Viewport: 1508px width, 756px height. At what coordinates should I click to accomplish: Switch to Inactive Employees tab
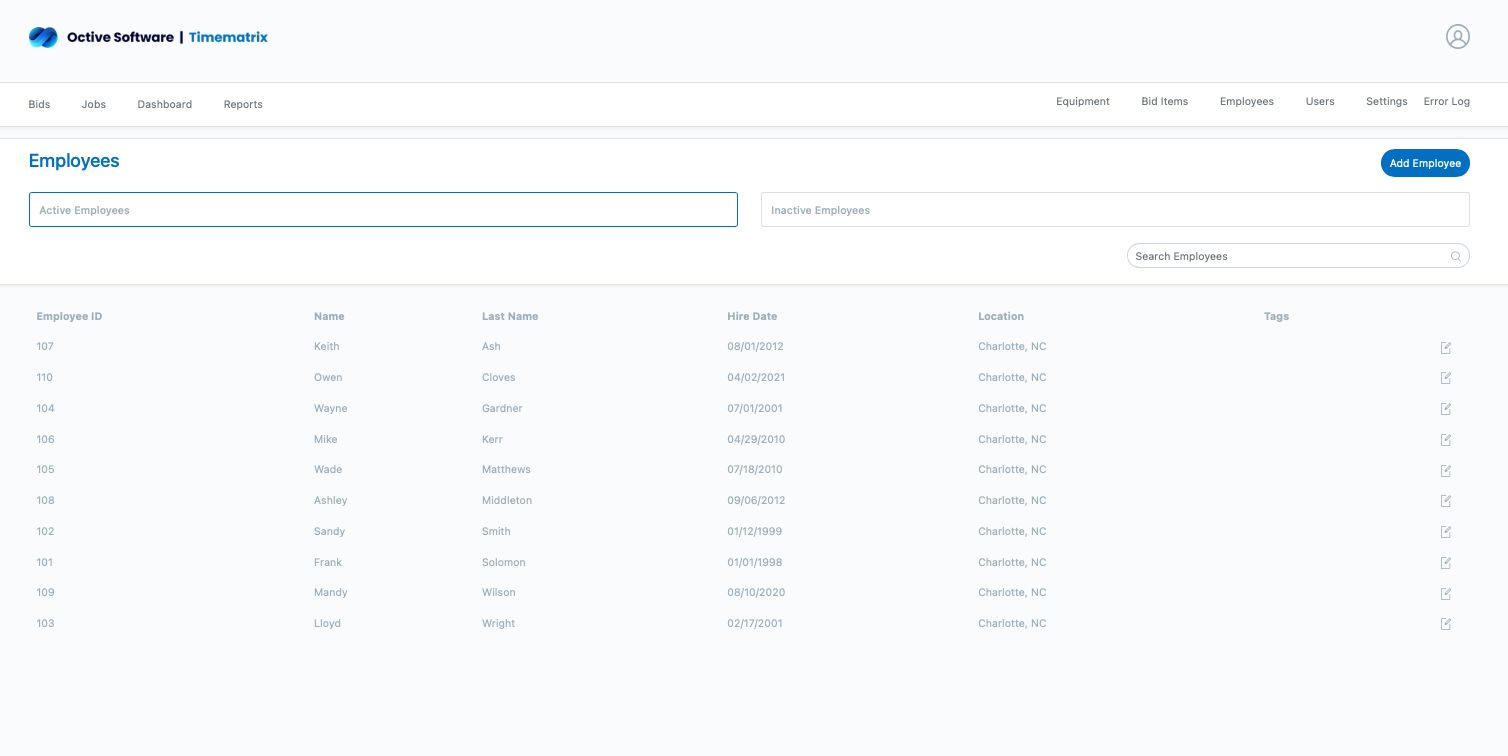tap(1114, 210)
